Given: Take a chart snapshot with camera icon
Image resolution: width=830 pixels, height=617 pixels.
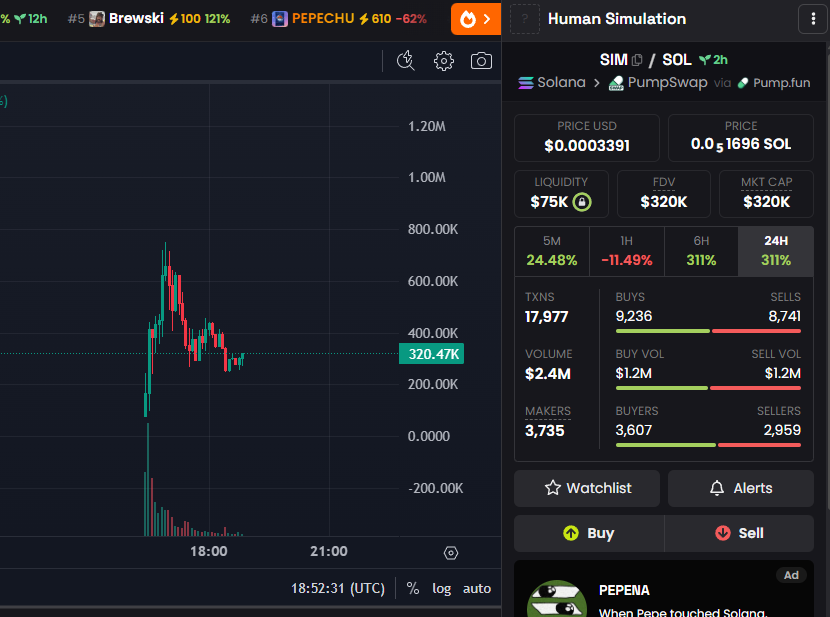Looking at the screenshot, I should click(x=481, y=61).
